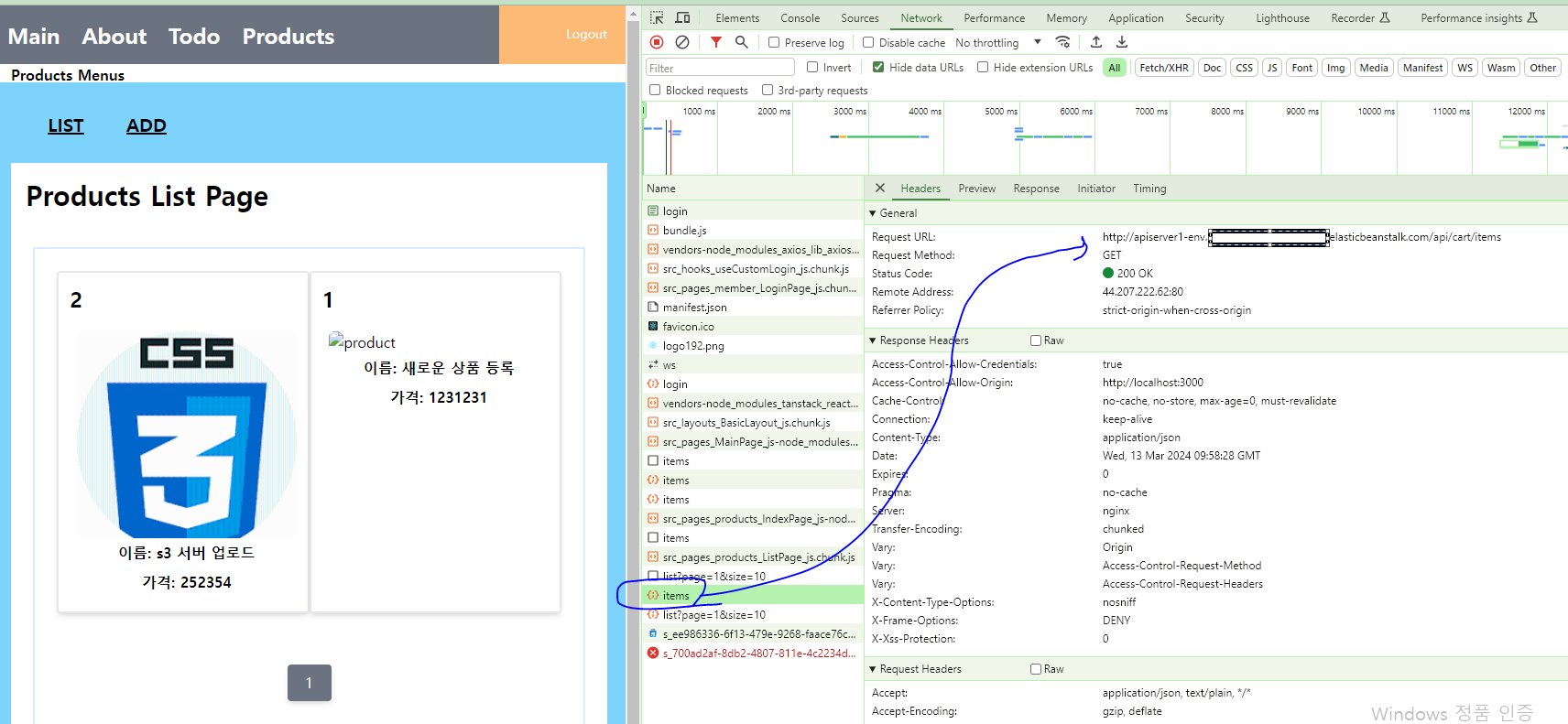This screenshot has width=1568, height=724.
Task: Open the Initiator tab
Action: (x=1095, y=189)
